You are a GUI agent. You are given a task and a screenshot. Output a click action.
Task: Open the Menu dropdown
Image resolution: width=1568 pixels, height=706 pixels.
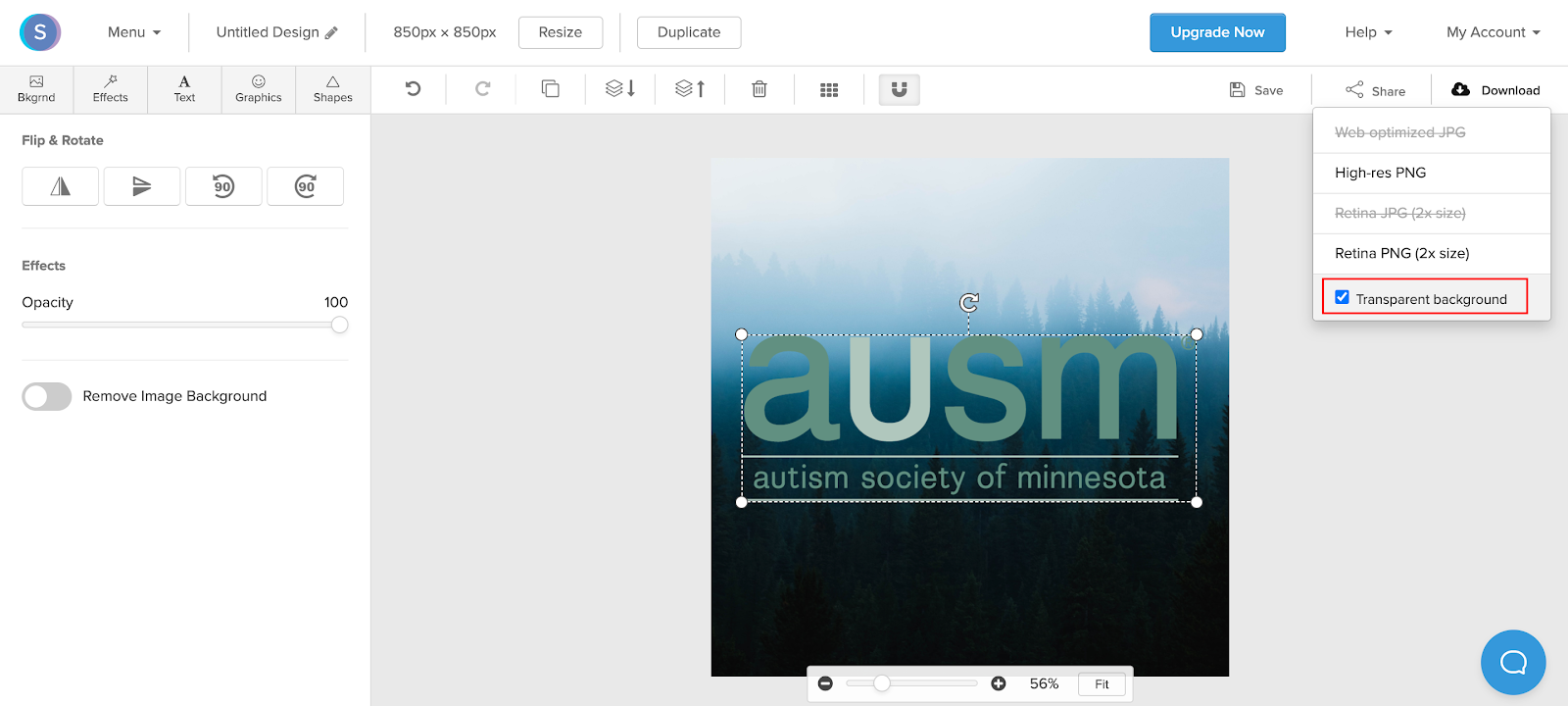134,32
